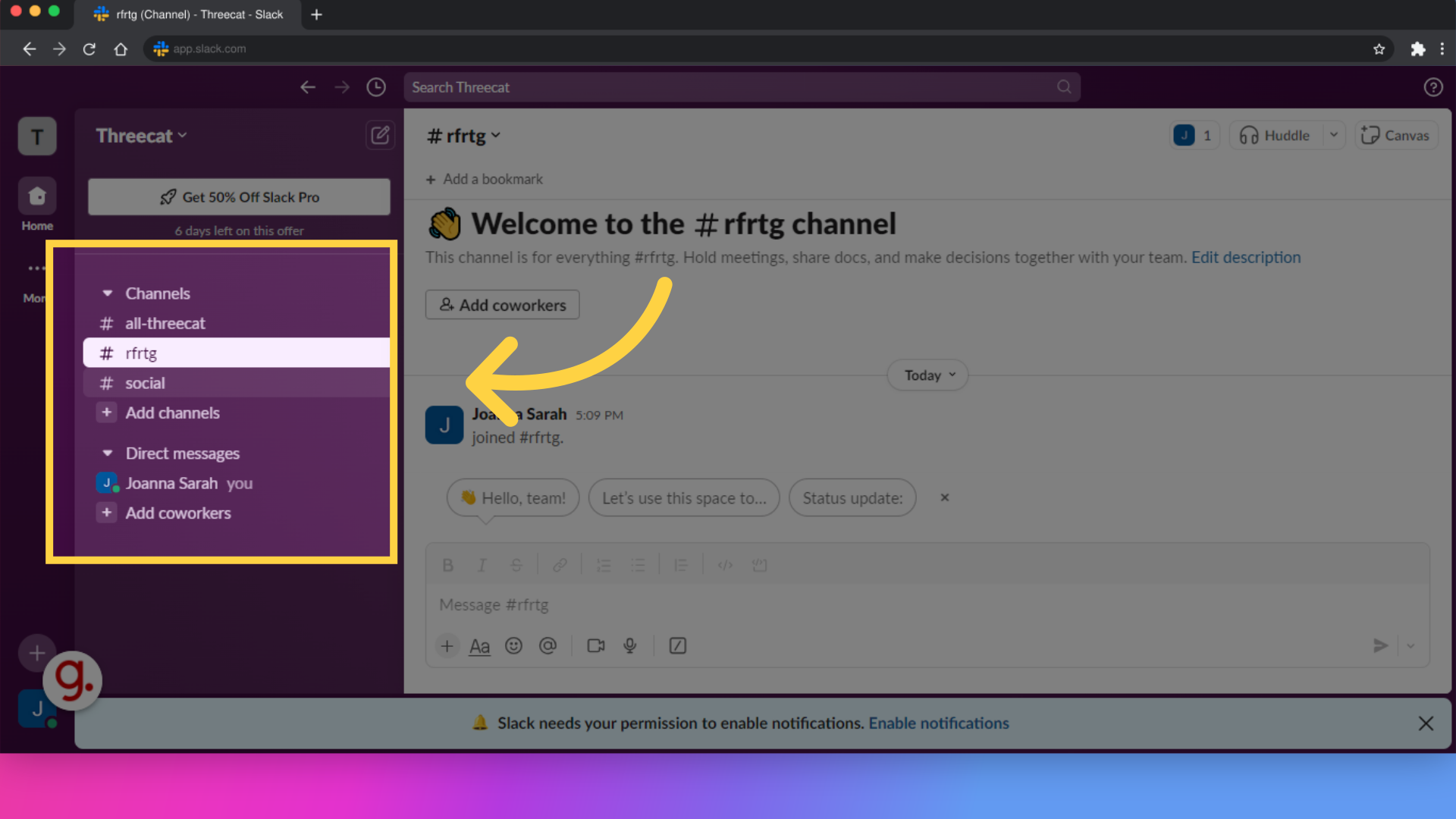Go back with Slack's back arrow
The width and height of the screenshot is (1456, 819).
[x=308, y=87]
